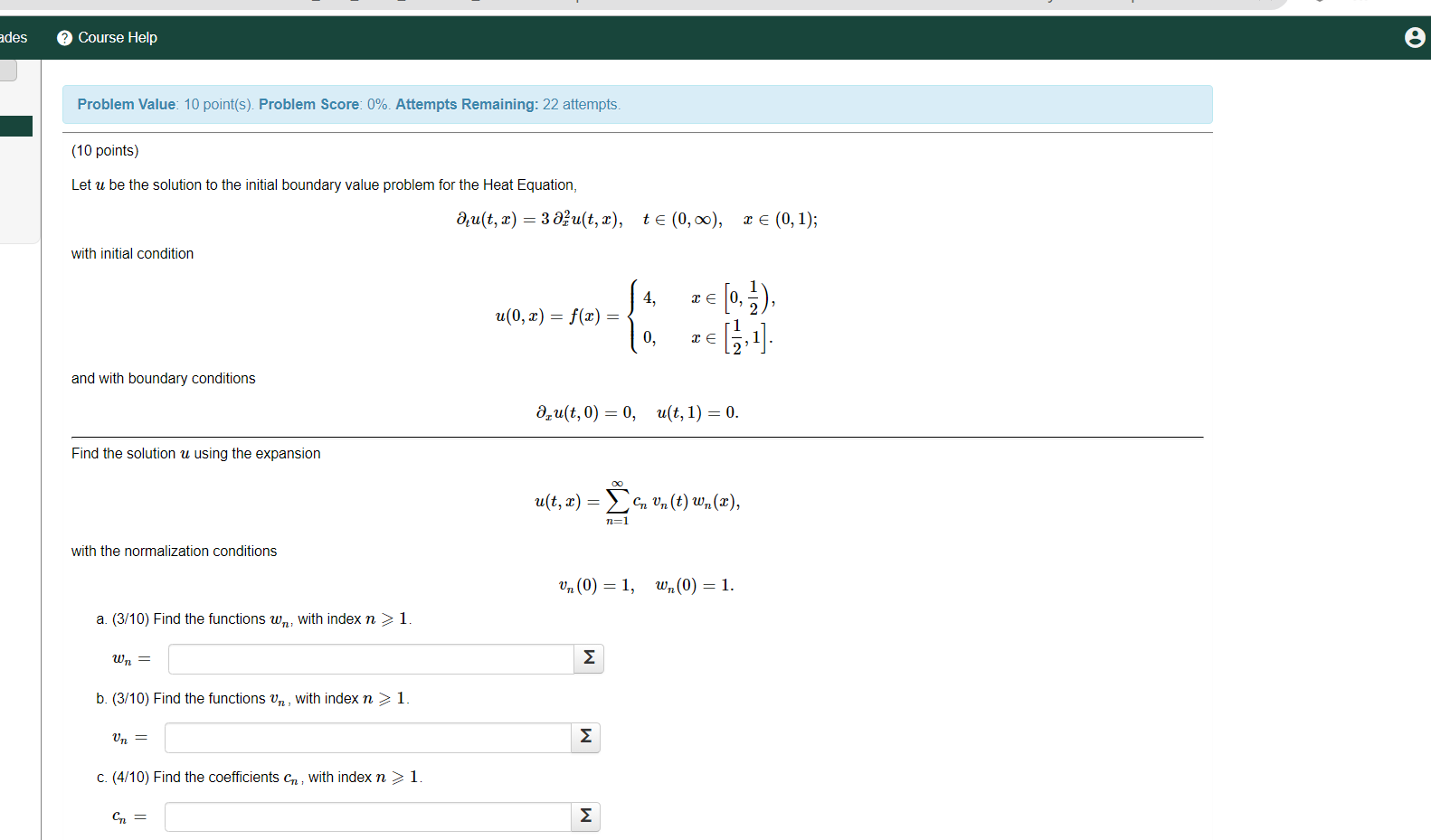Screen dimensions: 1431x840
Task: Click the "Find the solution u using the expansion" text
Action: pyautogui.click(x=195, y=453)
